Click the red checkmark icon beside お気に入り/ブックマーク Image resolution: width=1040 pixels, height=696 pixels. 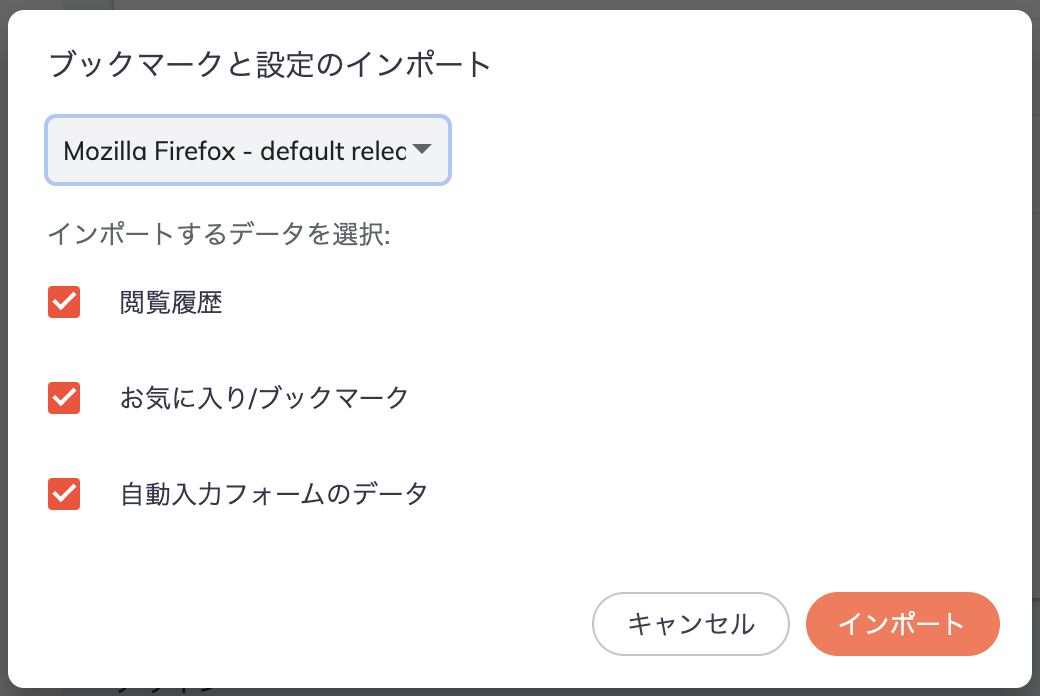(64, 397)
